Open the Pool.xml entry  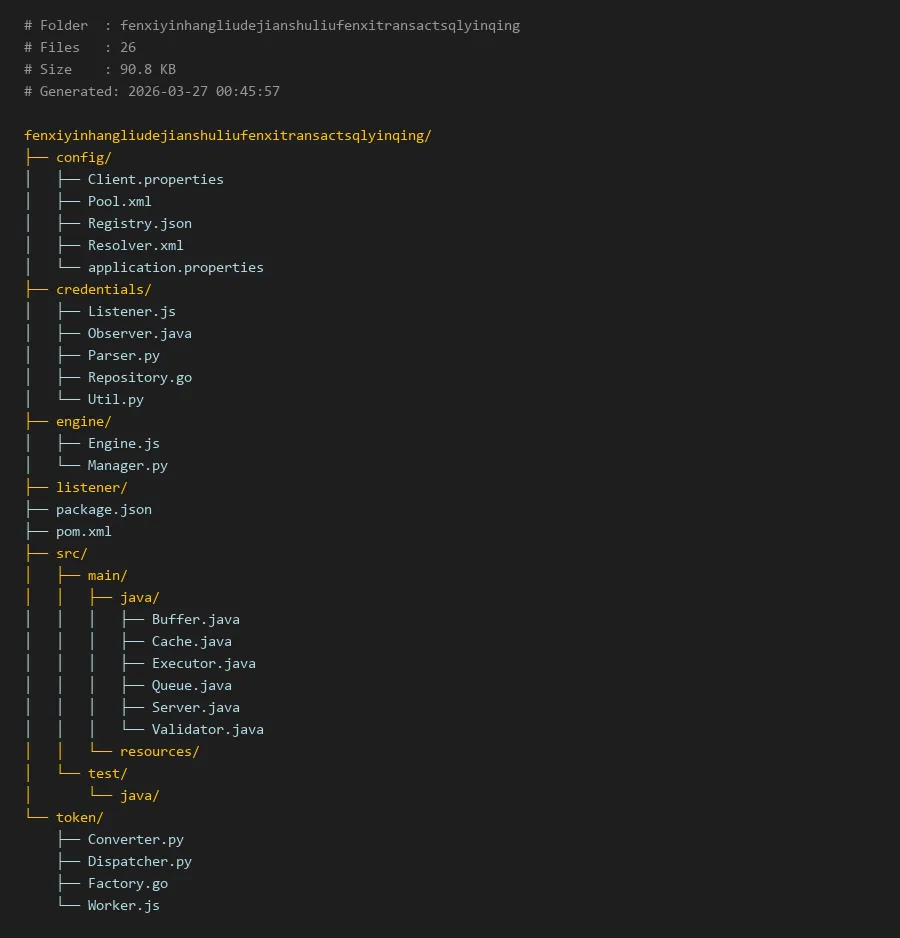point(119,201)
